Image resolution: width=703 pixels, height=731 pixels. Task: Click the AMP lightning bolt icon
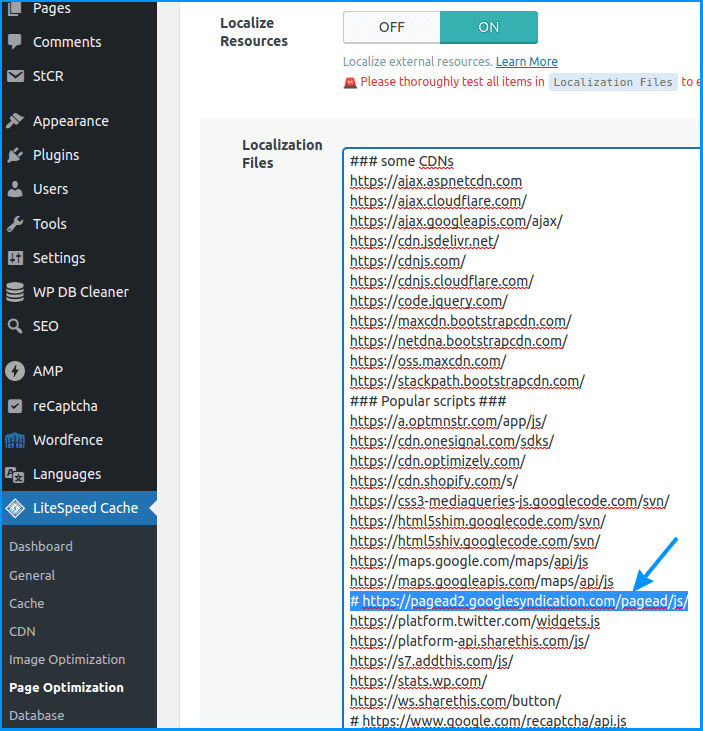(x=15, y=371)
